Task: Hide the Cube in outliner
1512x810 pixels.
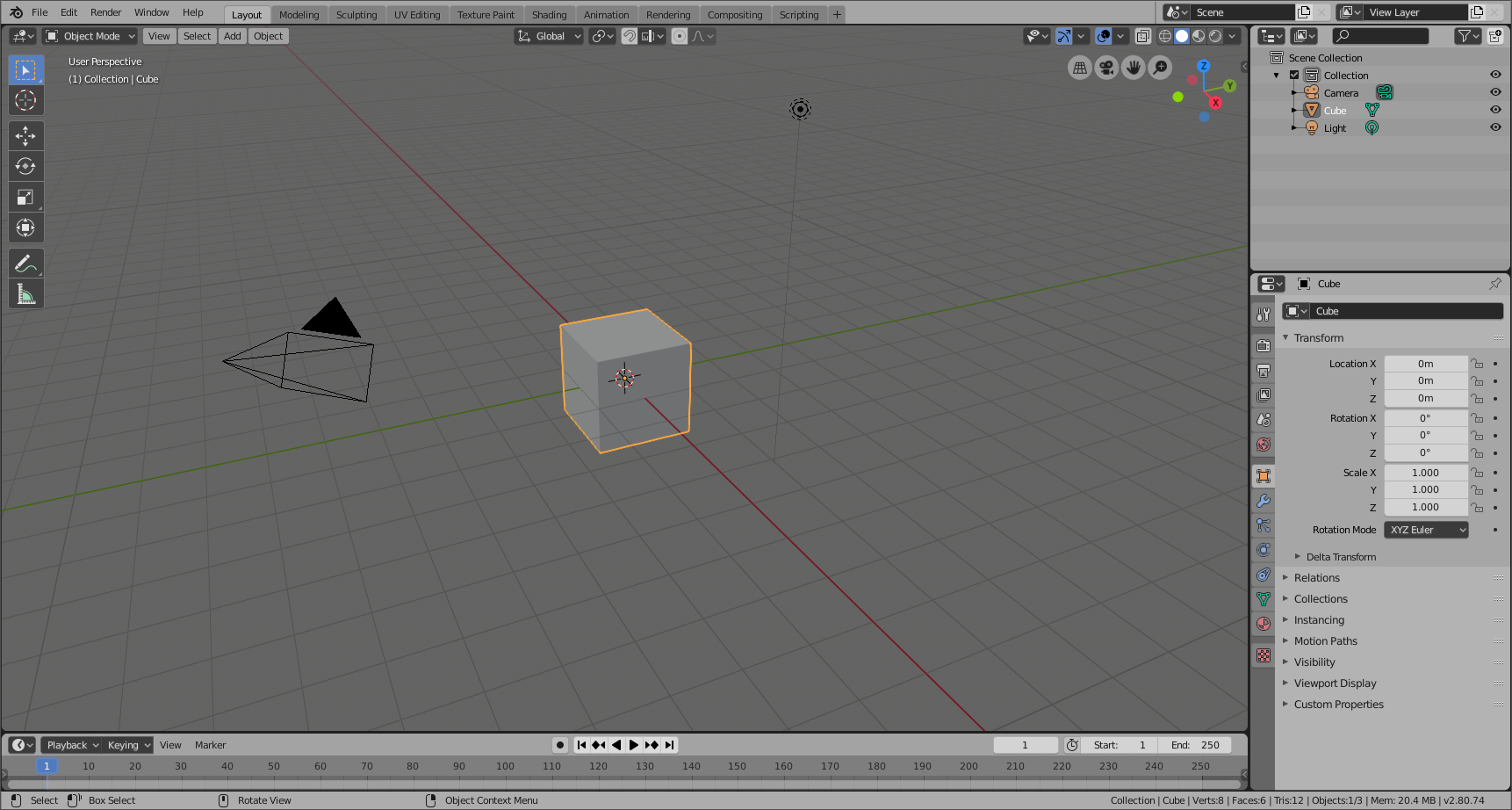Action: pos(1495,110)
